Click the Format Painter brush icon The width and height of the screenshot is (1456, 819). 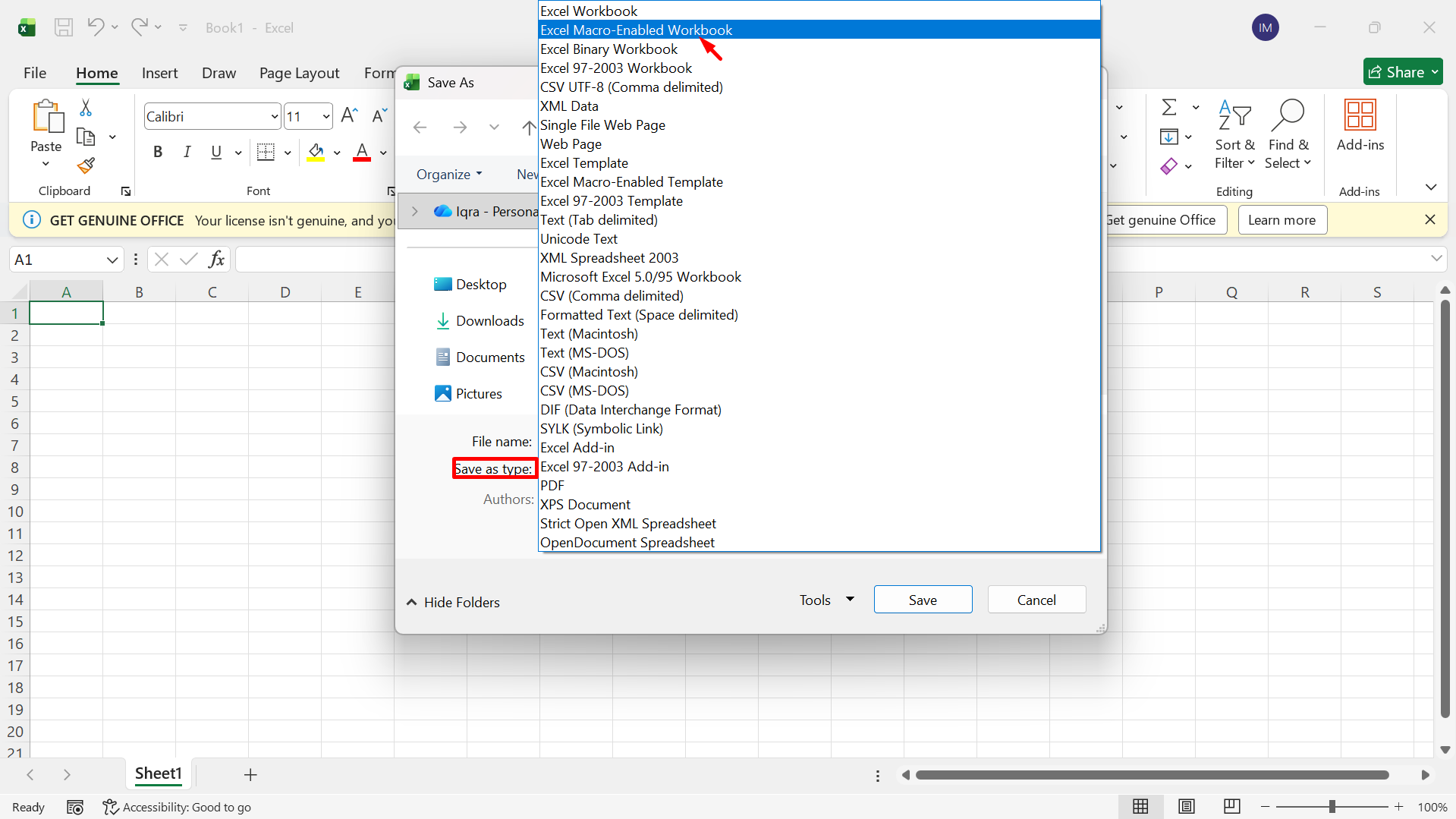[x=86, y=165]
